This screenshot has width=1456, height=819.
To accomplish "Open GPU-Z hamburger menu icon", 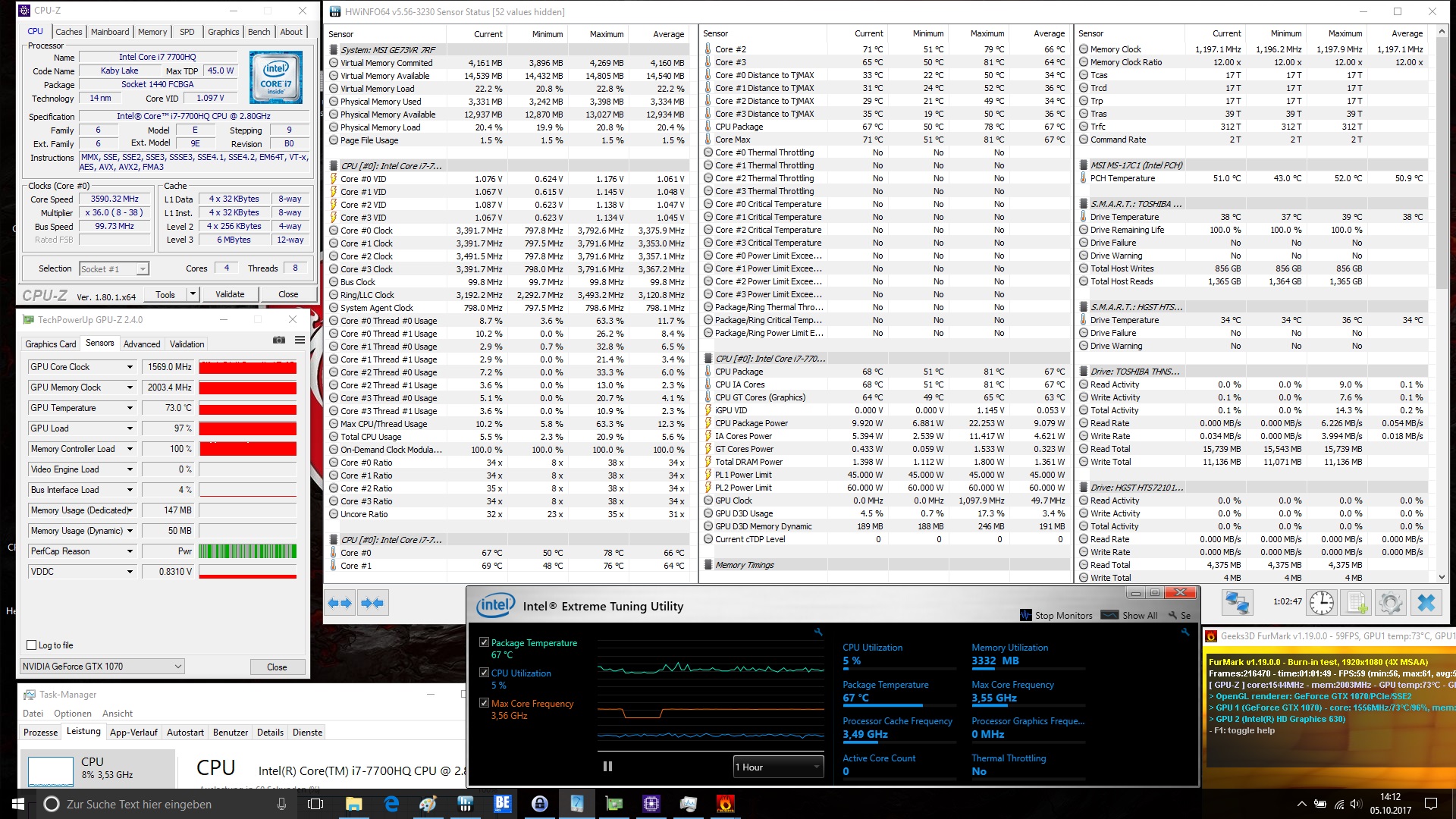I will coord(300,340).
